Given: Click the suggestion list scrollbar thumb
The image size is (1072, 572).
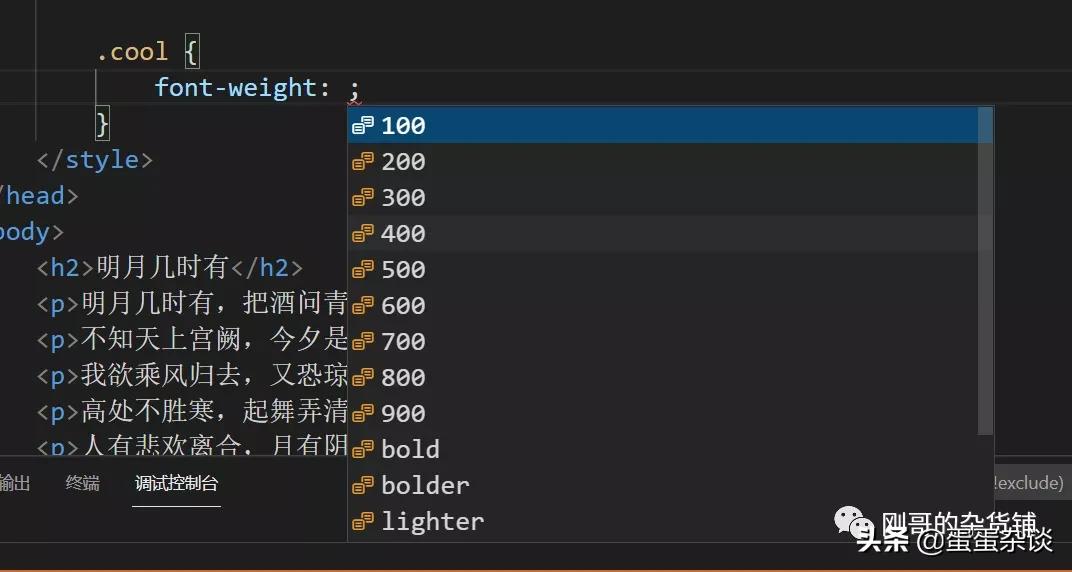Looking at the screenshot, I should tap(985, 270).
